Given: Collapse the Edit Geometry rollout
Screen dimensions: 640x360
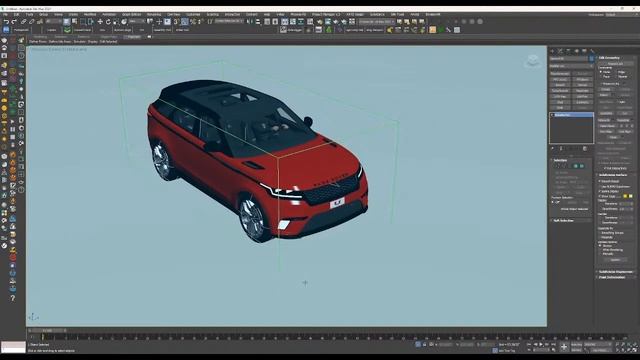Looking at the screenshot, I should (x=615, y=58).
